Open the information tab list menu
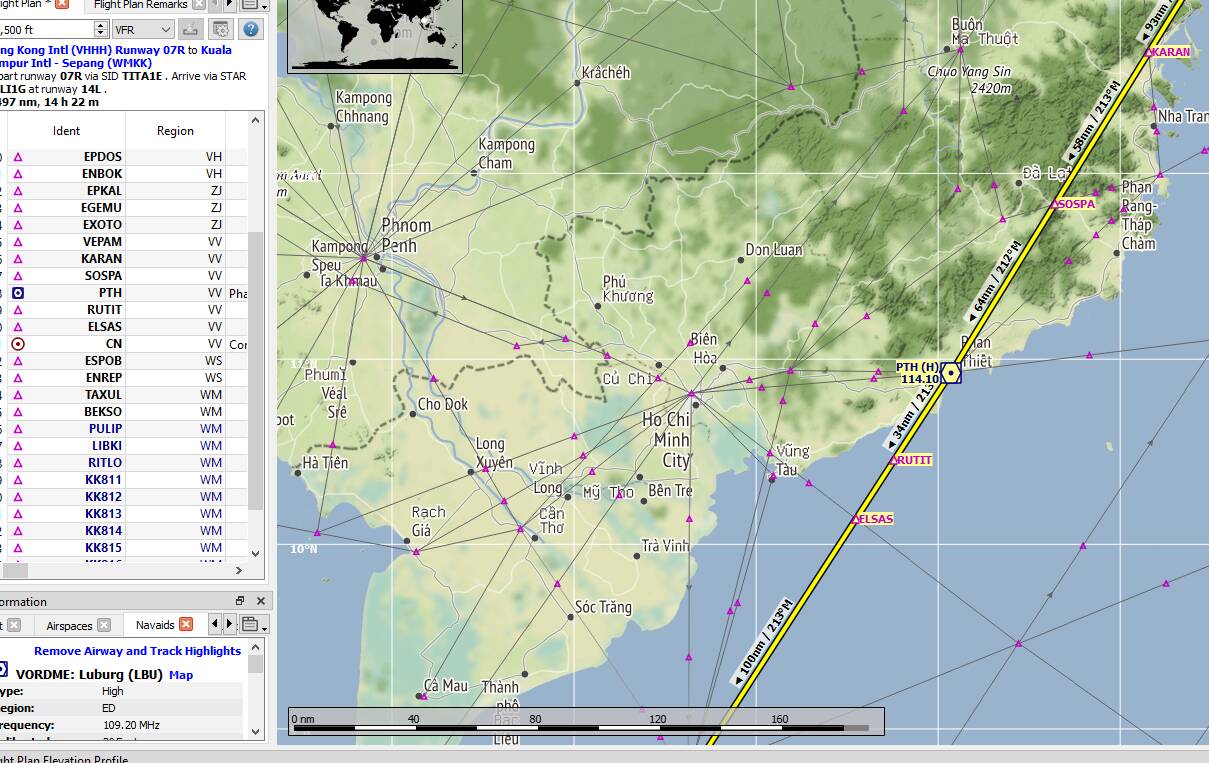 254,624
